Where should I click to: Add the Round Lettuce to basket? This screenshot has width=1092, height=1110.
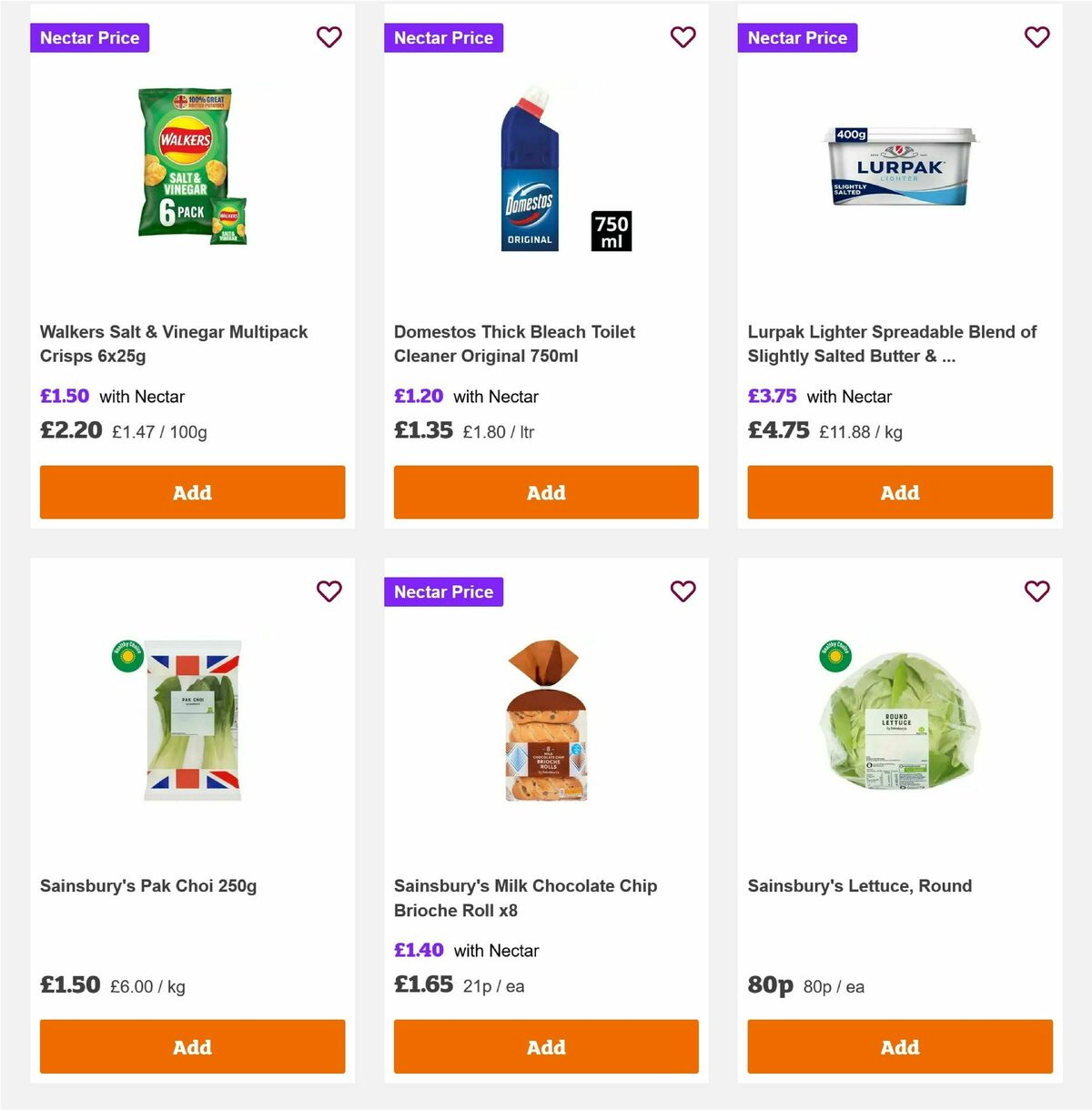click(899, 1047)
